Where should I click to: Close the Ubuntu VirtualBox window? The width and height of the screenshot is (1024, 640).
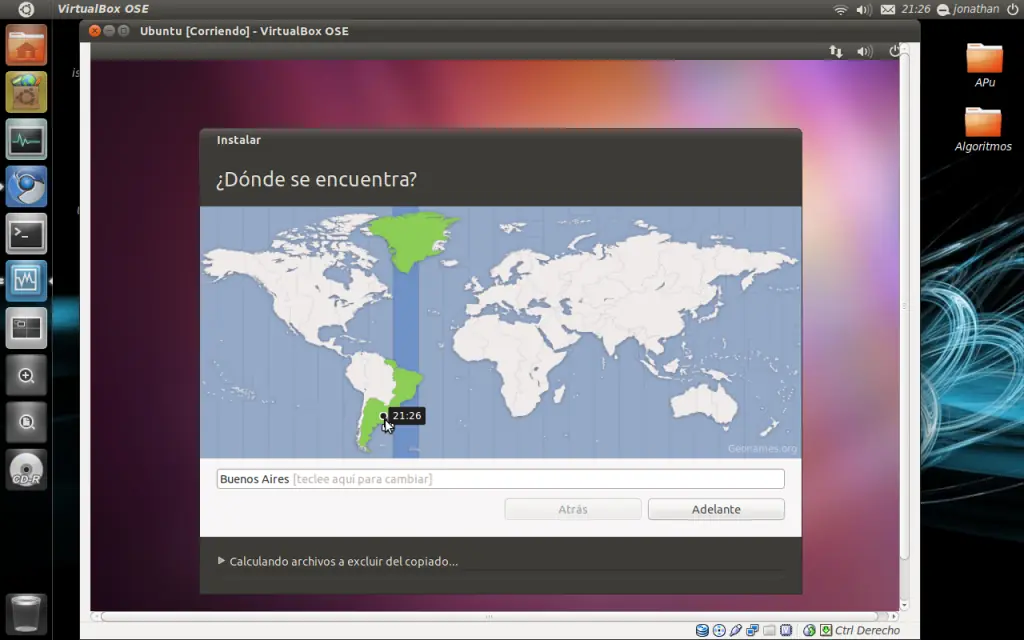pos(95,31)
